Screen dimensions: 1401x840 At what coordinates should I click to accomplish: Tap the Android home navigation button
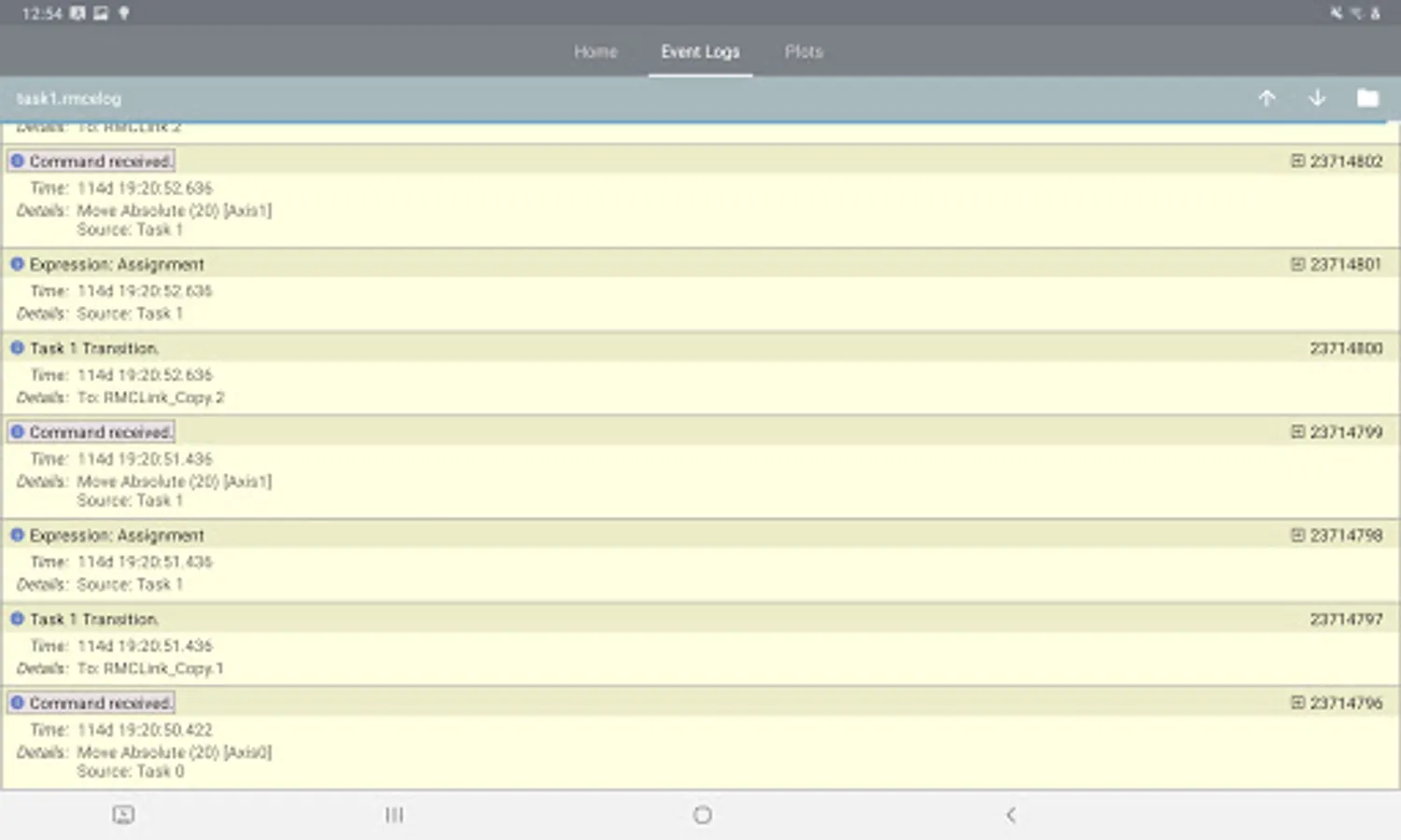point(702,815)
